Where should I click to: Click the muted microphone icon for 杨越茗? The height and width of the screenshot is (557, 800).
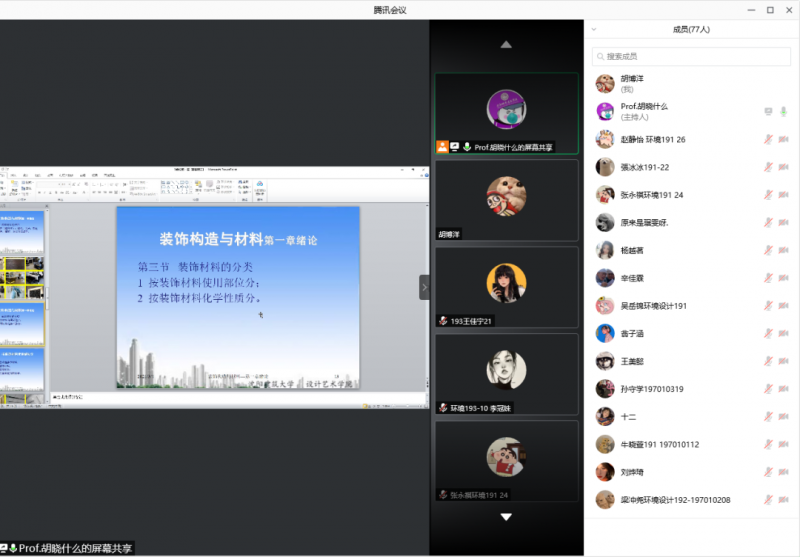[768, 250]
